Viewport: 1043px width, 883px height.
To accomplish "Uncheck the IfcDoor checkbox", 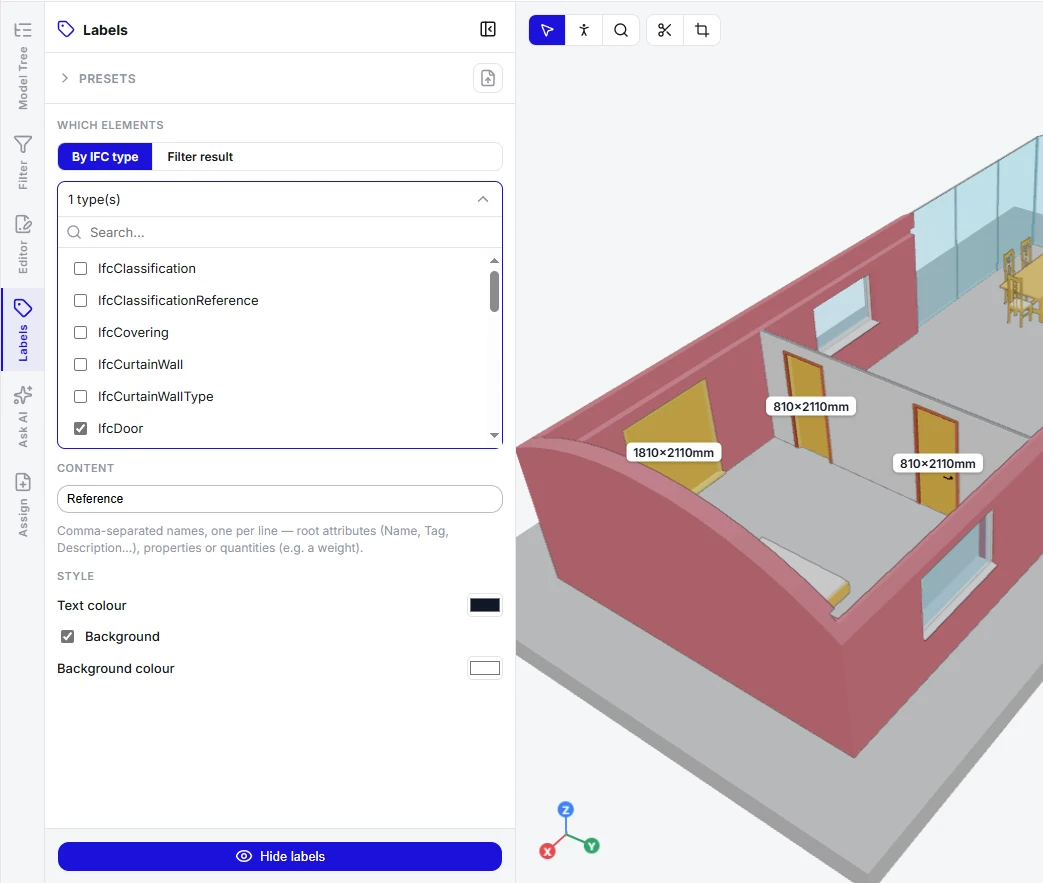I will point(80,428).
